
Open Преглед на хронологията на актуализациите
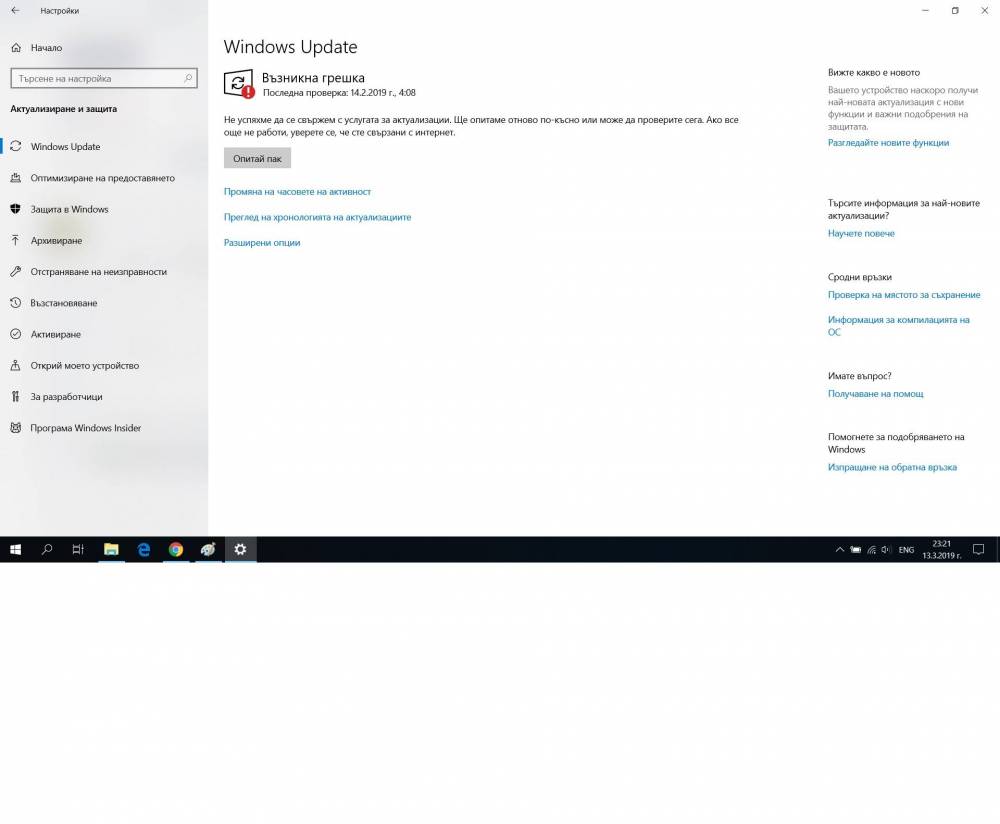tap(318, 217)
